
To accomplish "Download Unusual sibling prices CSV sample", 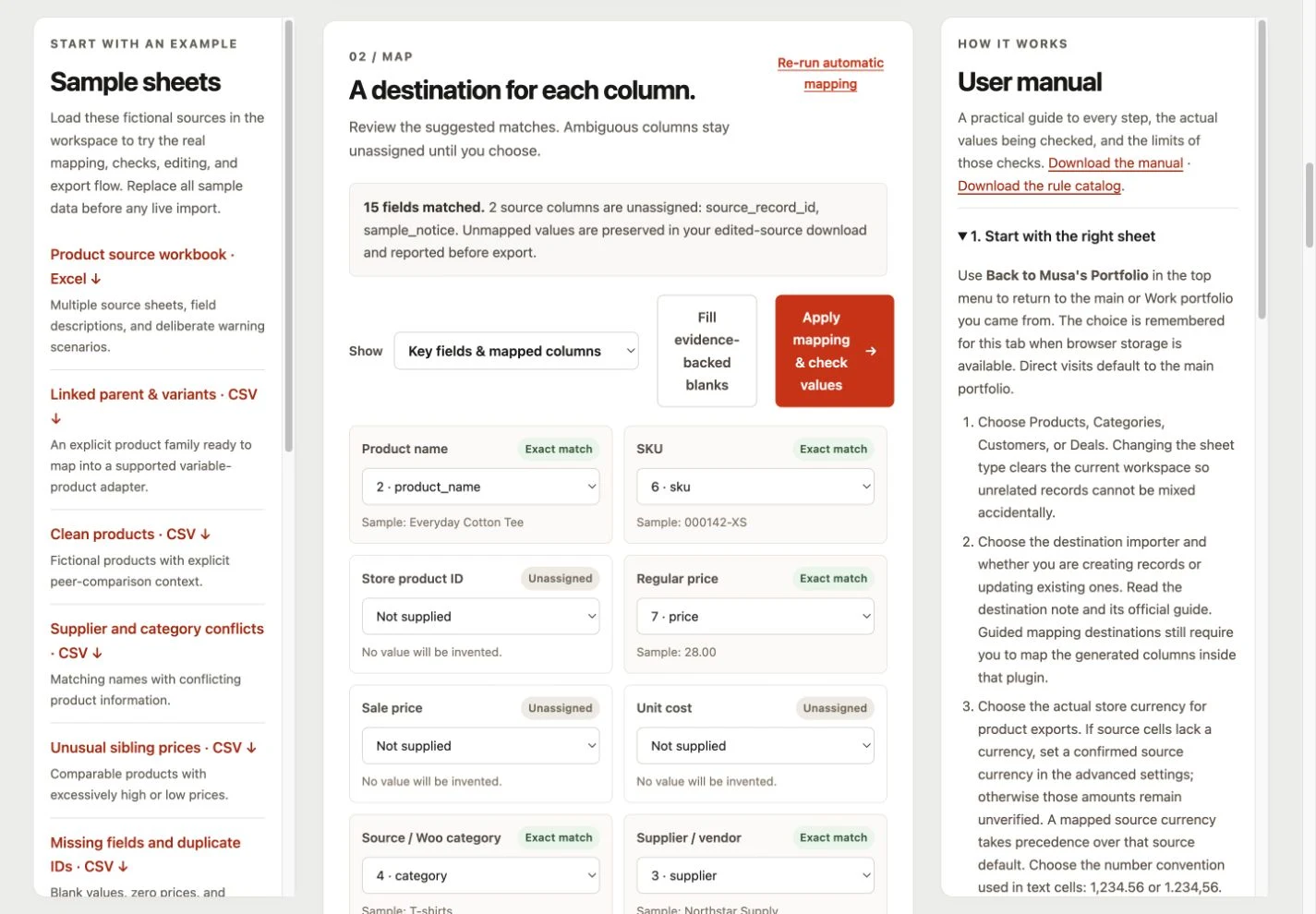I will pyautogui.click(x=153, y=747).
